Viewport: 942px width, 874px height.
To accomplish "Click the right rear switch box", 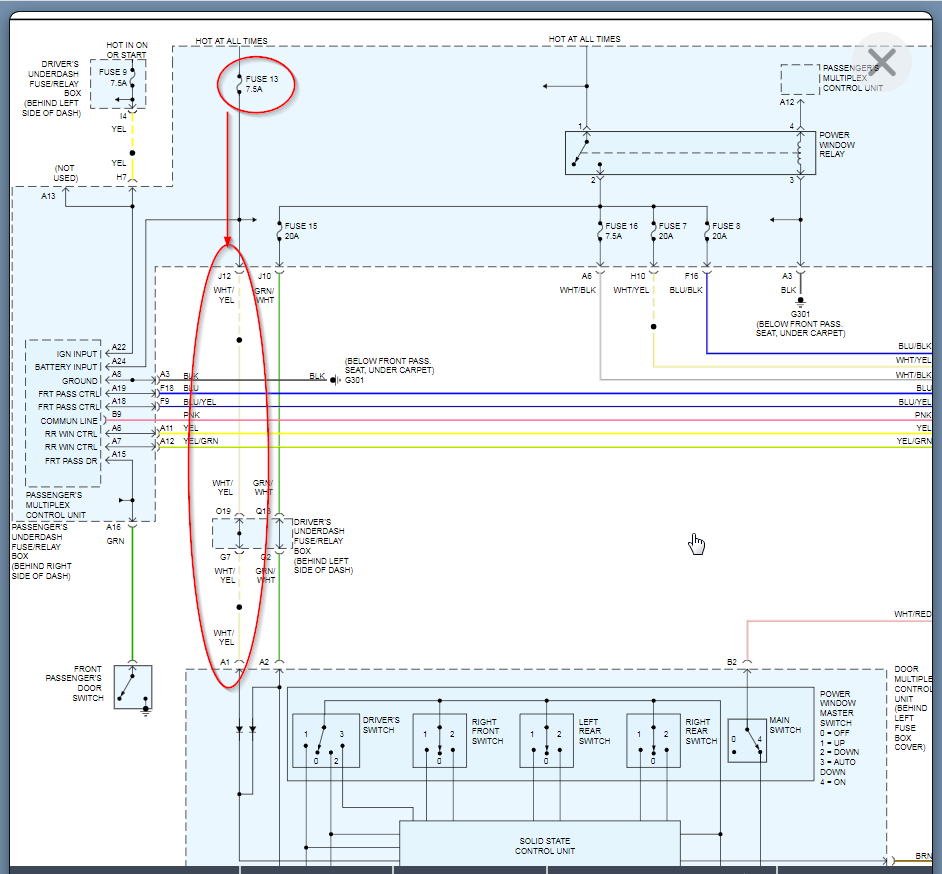I will [653, 740].
